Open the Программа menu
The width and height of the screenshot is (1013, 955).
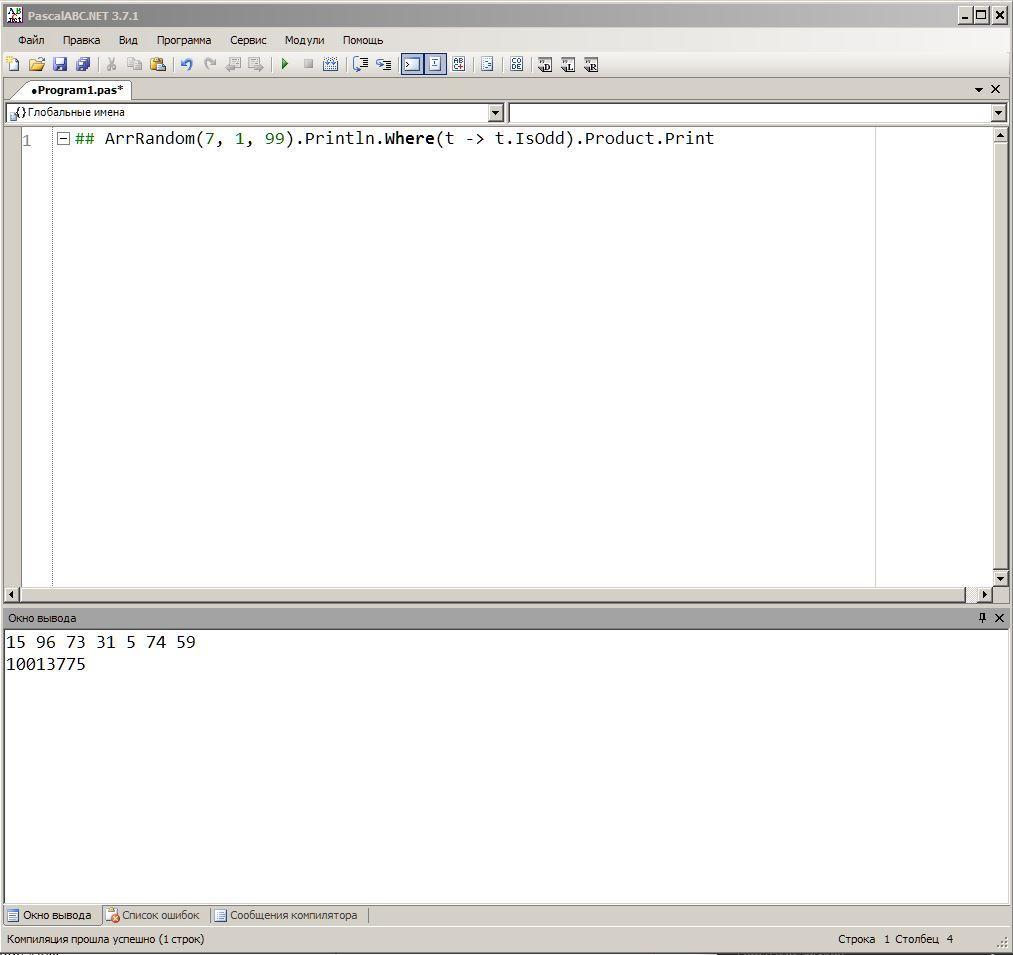184,40
